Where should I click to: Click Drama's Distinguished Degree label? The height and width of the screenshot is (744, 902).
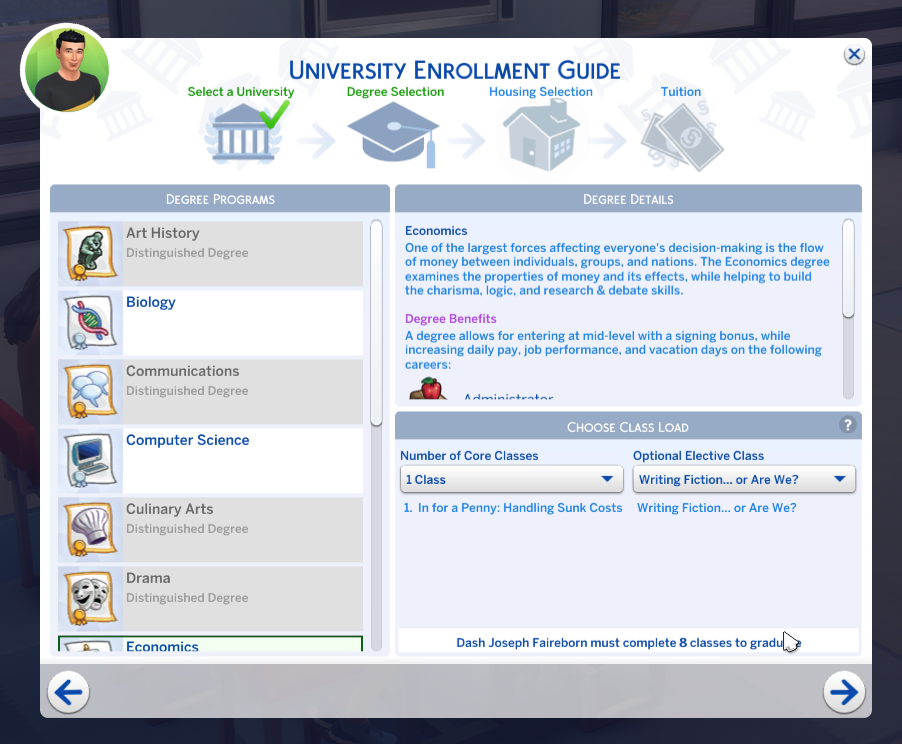click(x=187, y=598)
